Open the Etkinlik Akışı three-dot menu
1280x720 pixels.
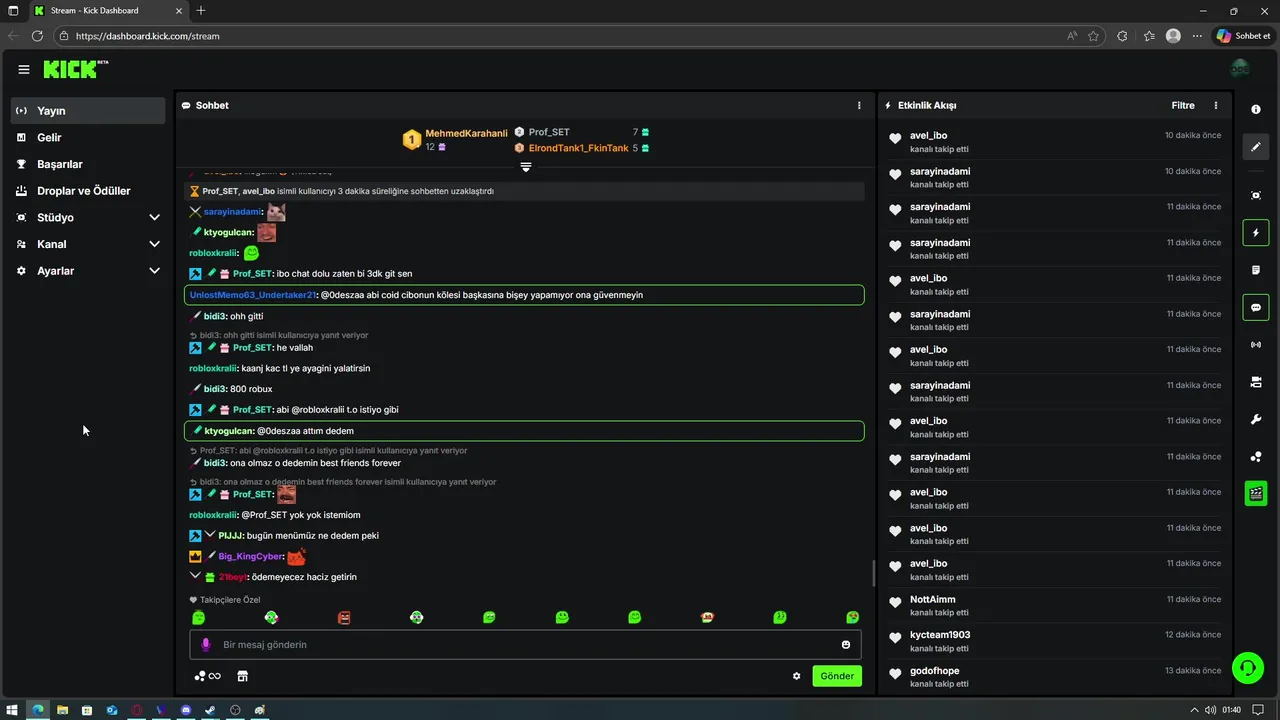pos(1216,105)
